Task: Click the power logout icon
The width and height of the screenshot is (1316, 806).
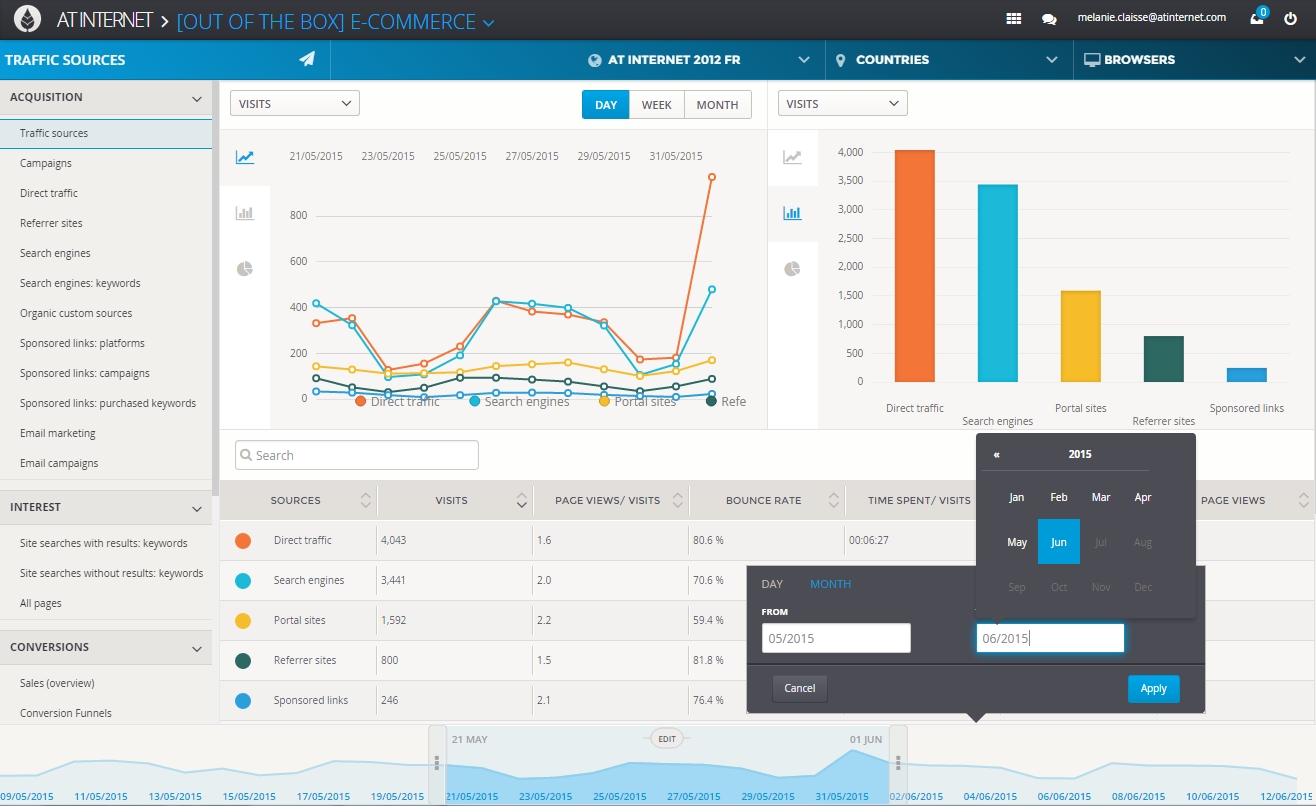Action: [1291, 18]
